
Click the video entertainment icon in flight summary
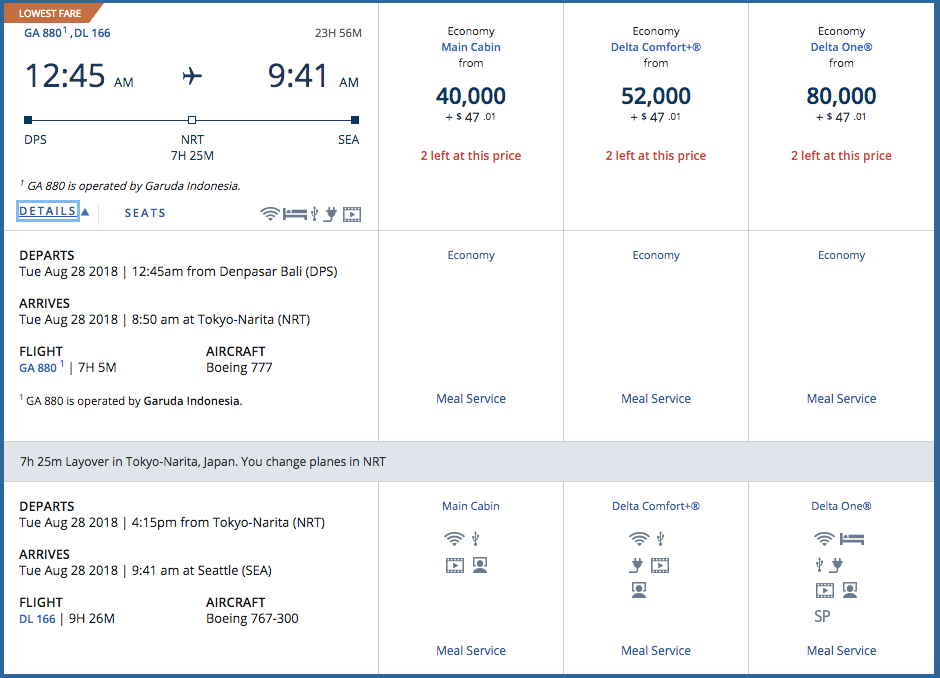point(351,213)
